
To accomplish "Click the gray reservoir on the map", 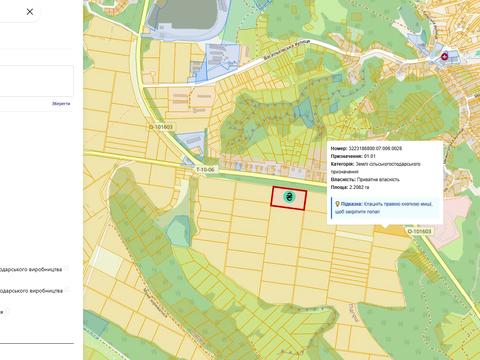I will point(183,14).
